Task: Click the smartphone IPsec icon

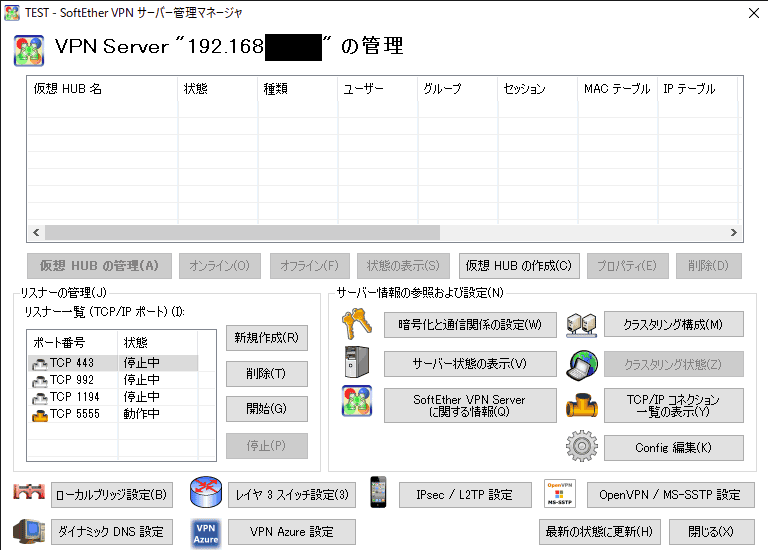Action: point(378,492)
